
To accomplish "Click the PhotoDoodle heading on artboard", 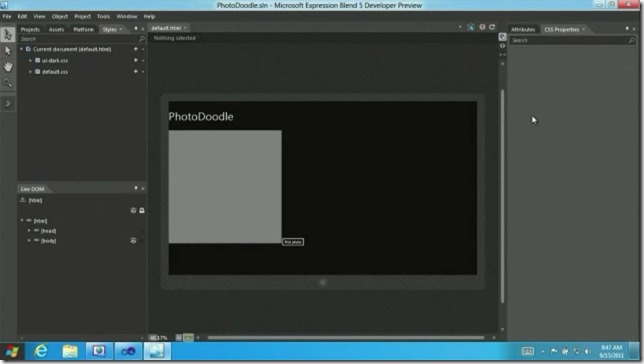I will tap(201, 116).
